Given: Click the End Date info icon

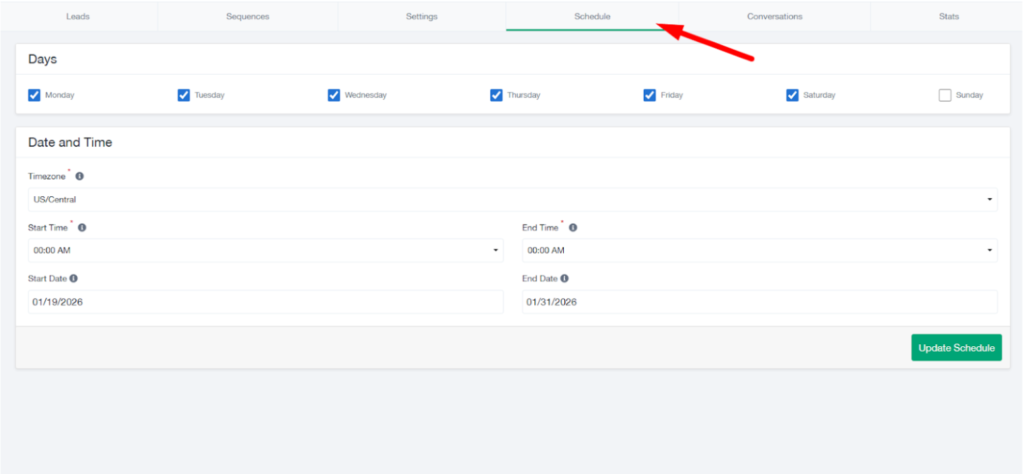Looking at the screenshot, I should click(565, 279).
